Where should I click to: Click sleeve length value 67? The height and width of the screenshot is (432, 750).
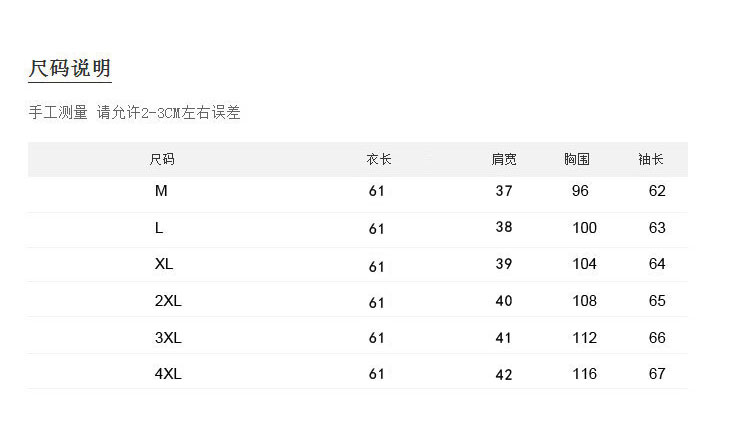pos(657,374)
